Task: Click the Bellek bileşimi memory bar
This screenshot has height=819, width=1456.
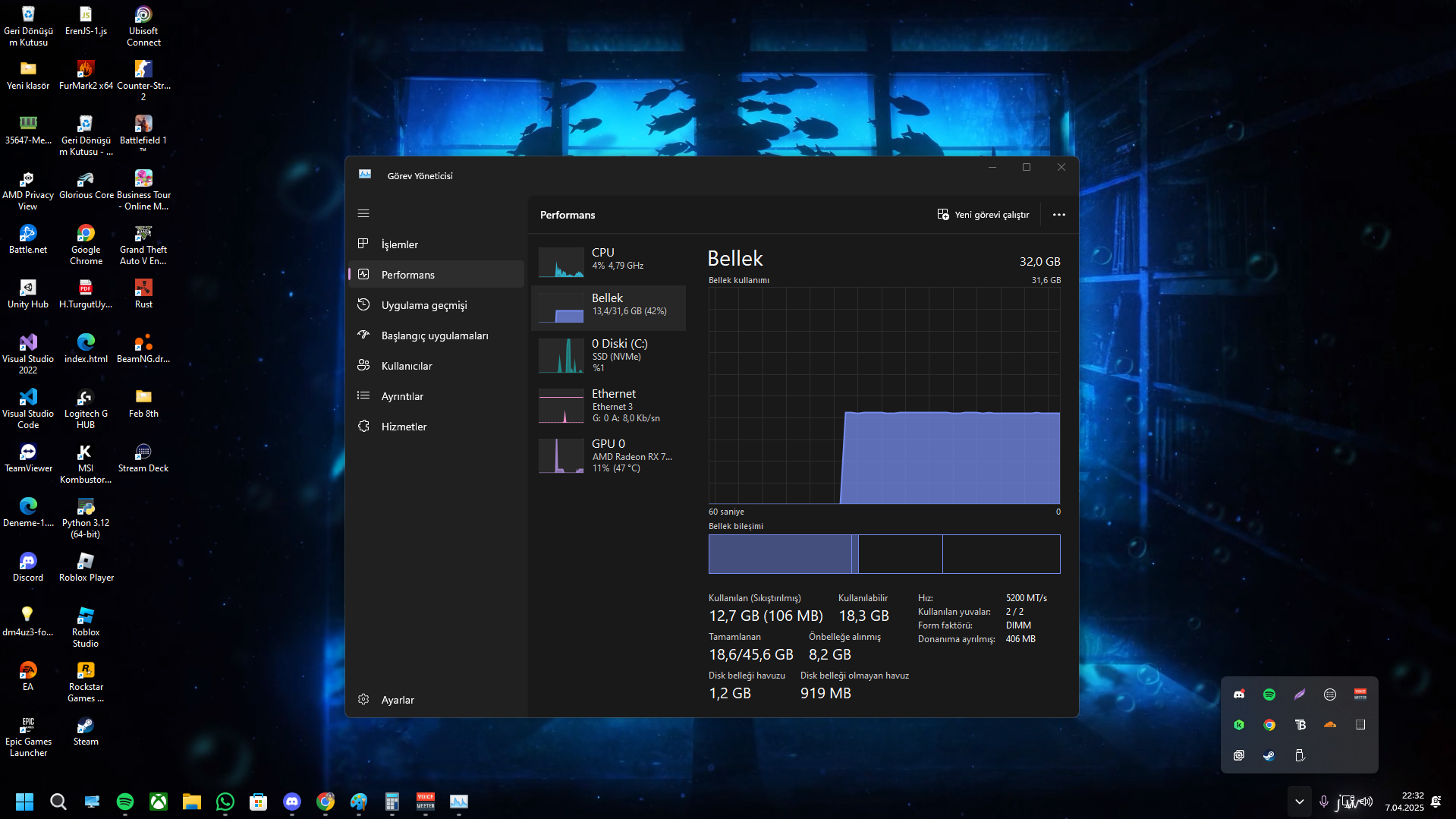Action: point(884,554)
